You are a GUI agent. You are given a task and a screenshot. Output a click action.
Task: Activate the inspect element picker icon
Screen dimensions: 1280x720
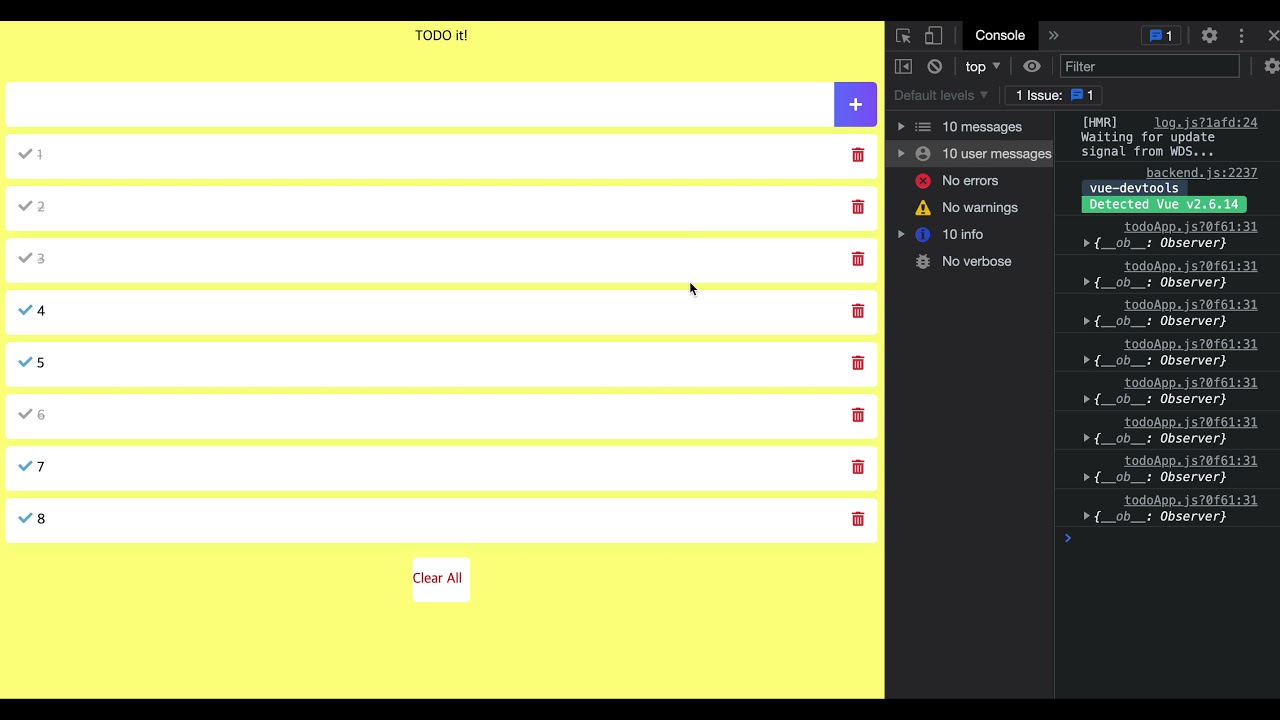click(903, 36)
